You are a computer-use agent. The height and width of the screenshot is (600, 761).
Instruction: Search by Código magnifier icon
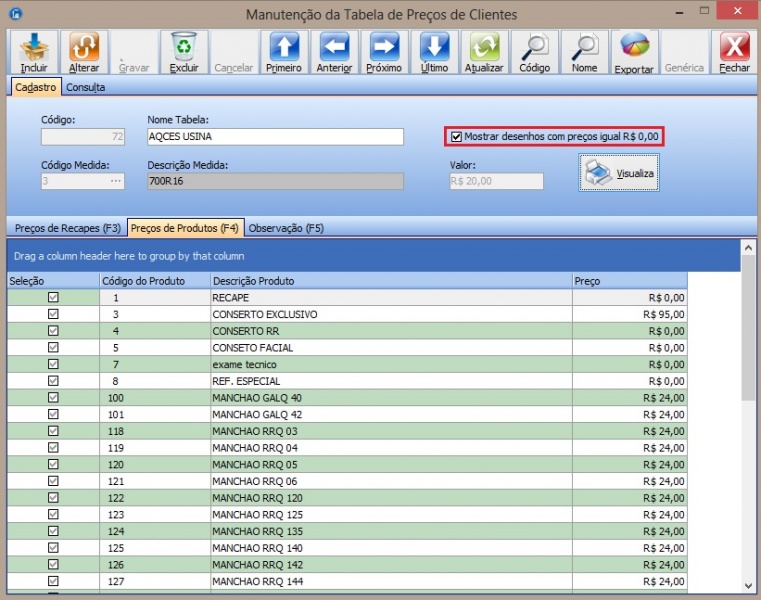point(535,51)
